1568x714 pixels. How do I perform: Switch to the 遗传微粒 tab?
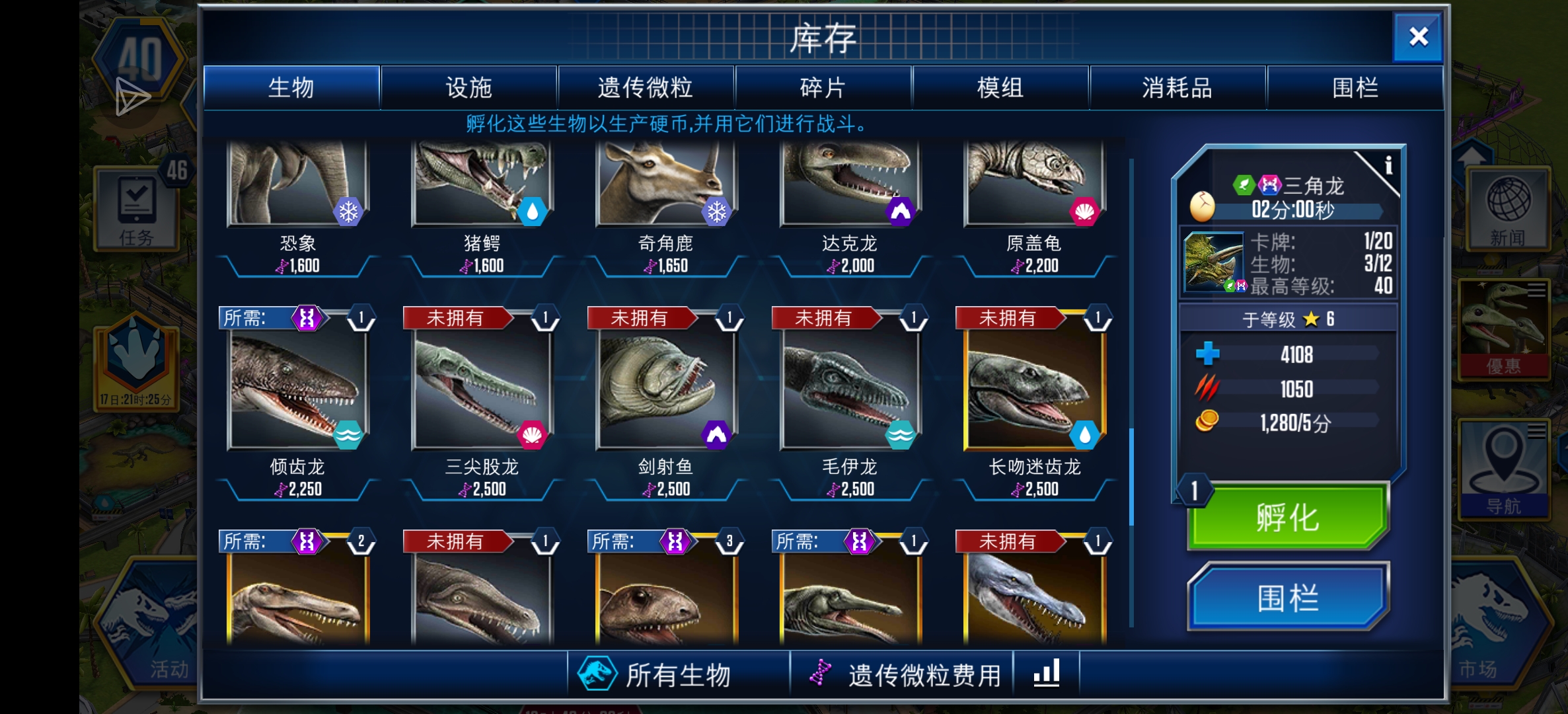[x=646, y=87]
